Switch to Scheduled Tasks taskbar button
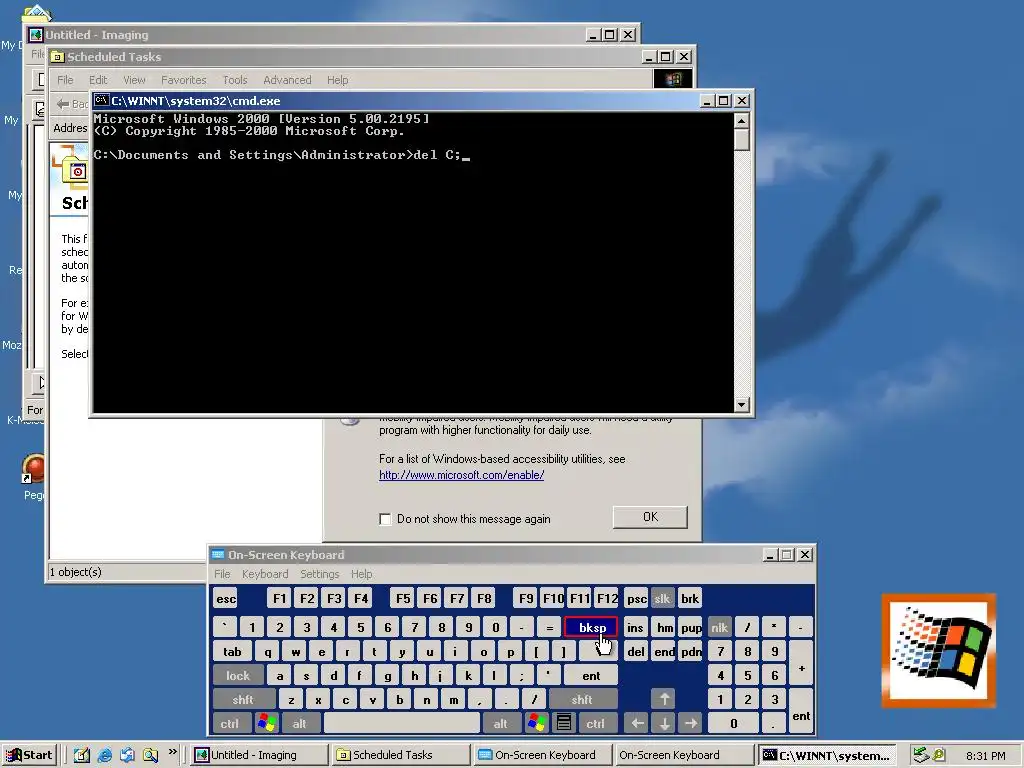1024x768 pixels. 400,755
